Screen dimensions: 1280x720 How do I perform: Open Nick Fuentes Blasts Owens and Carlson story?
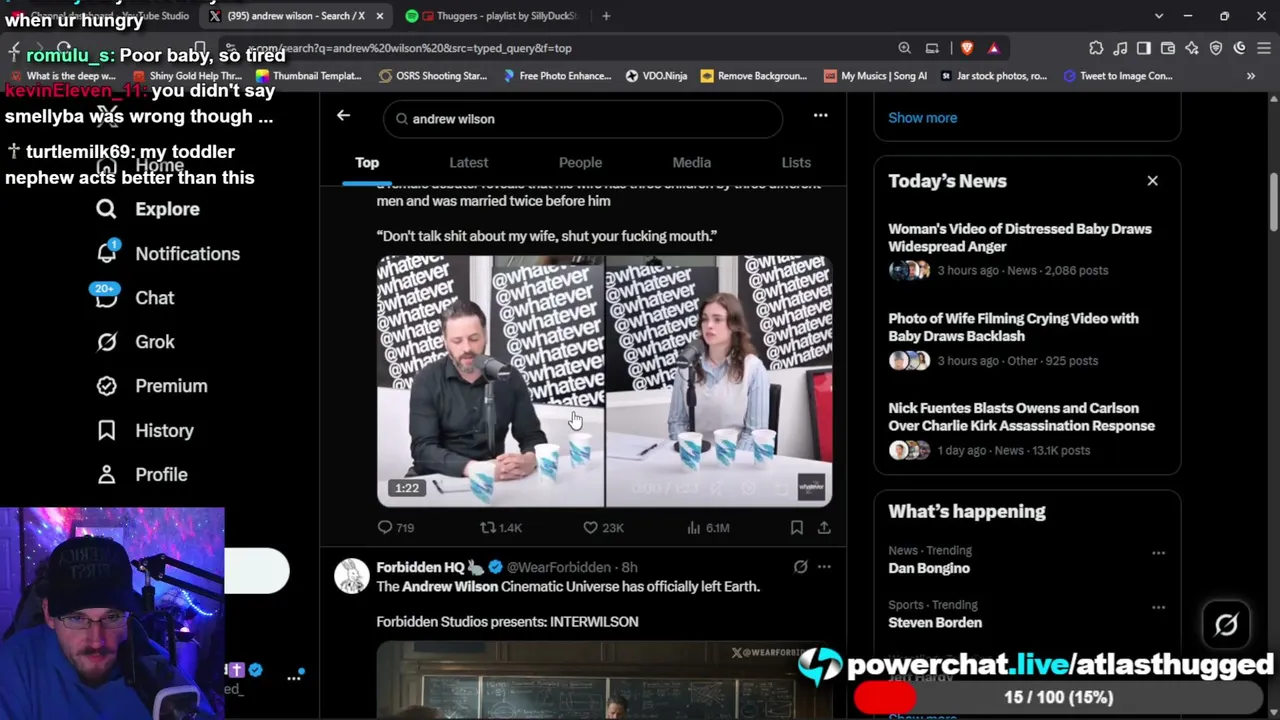point(1027,429)
